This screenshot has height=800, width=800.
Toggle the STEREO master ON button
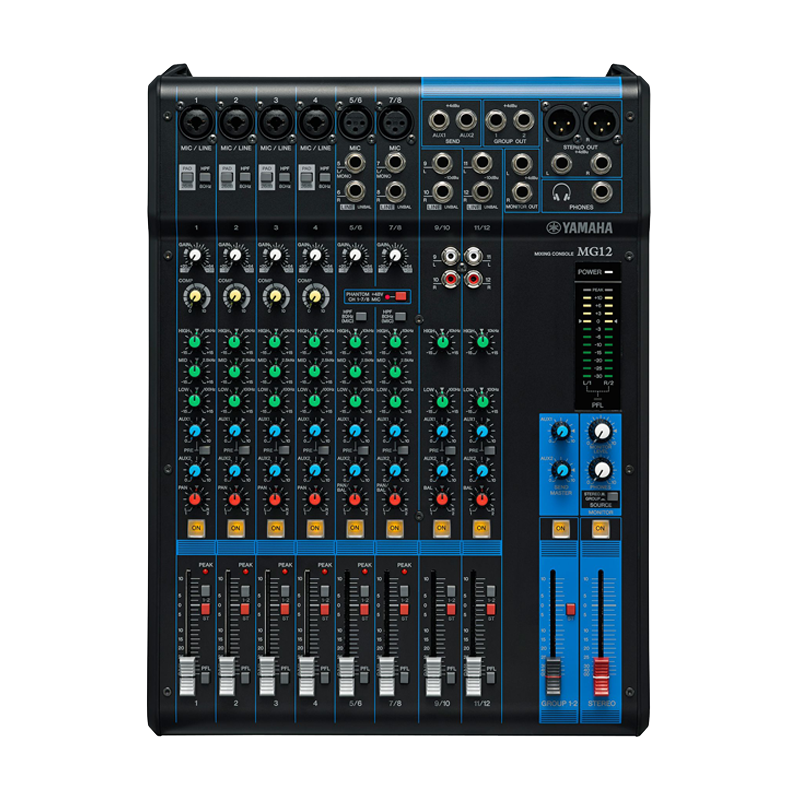tap(600, 528)
